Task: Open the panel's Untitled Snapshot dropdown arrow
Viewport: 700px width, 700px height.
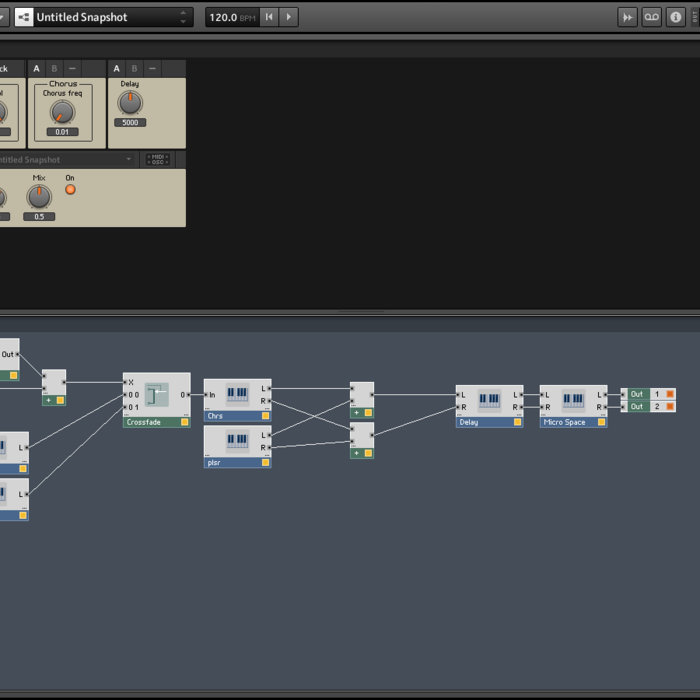Action: pos(129,159)
